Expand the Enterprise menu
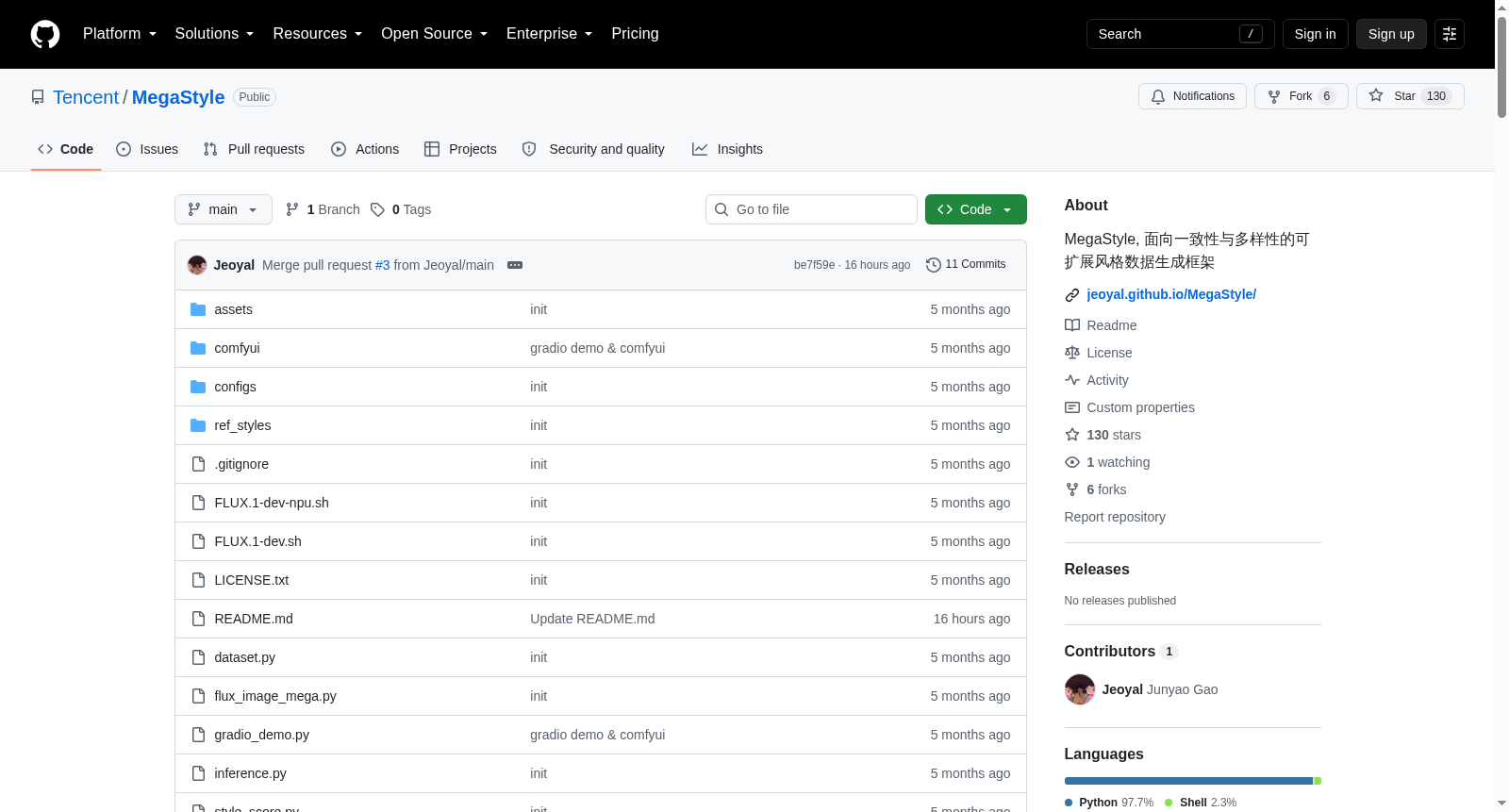Viewport: 1509px width, 812px height. [550, 34]
